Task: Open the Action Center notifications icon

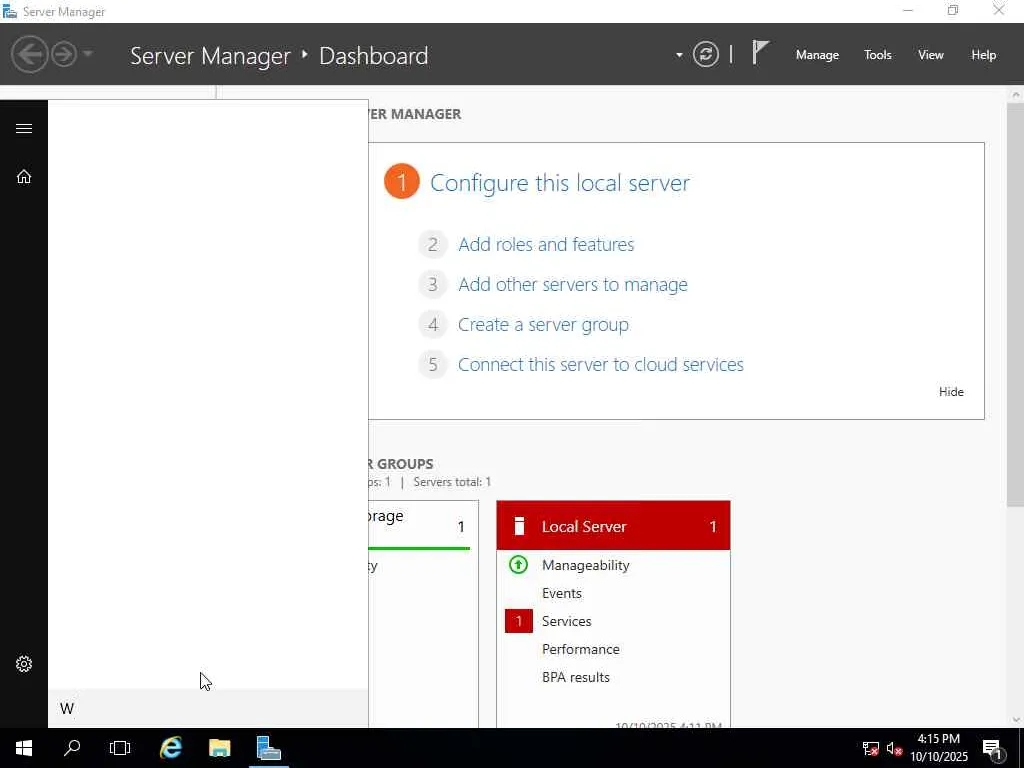Action: (993, 749)
